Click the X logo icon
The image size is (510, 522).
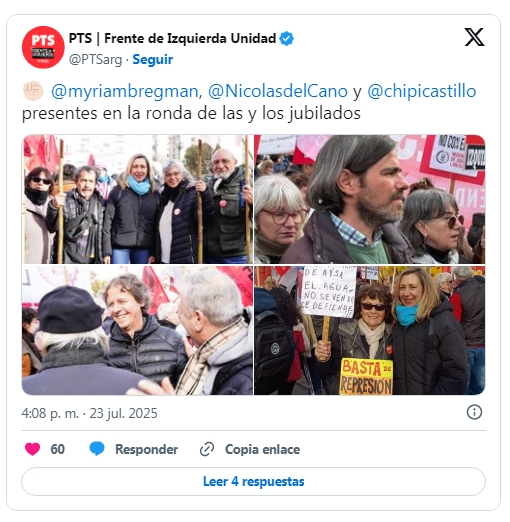point(474,37)
